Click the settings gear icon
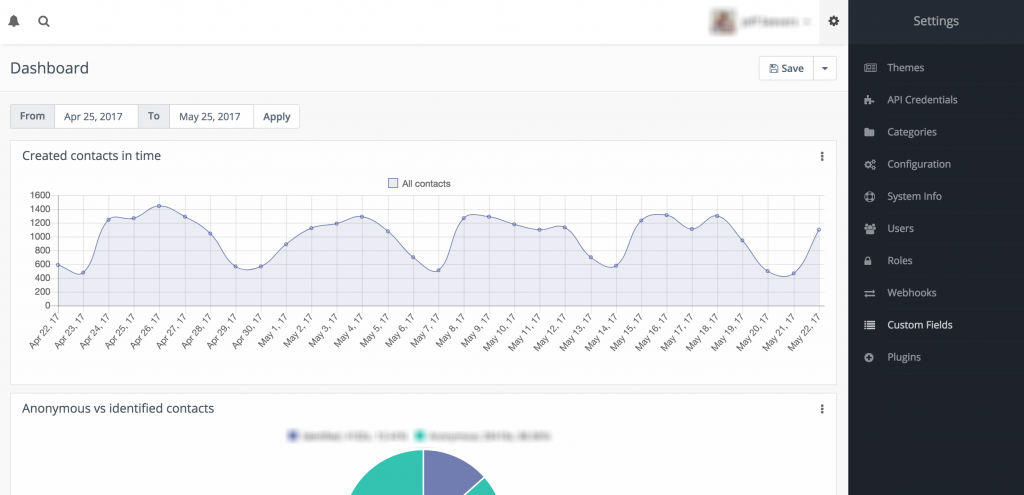Viewport: 1024px width, 495px height. pyautogui.click(x=834, y=21)
